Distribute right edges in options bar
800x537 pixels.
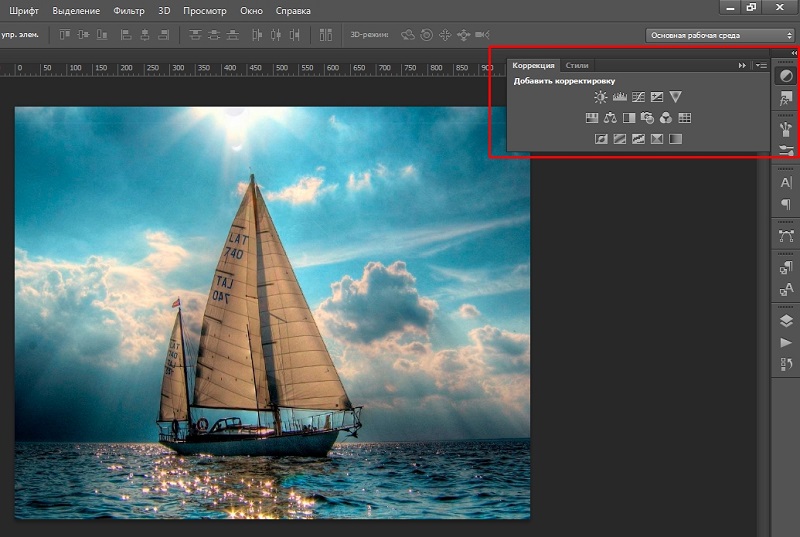[294, 35]
